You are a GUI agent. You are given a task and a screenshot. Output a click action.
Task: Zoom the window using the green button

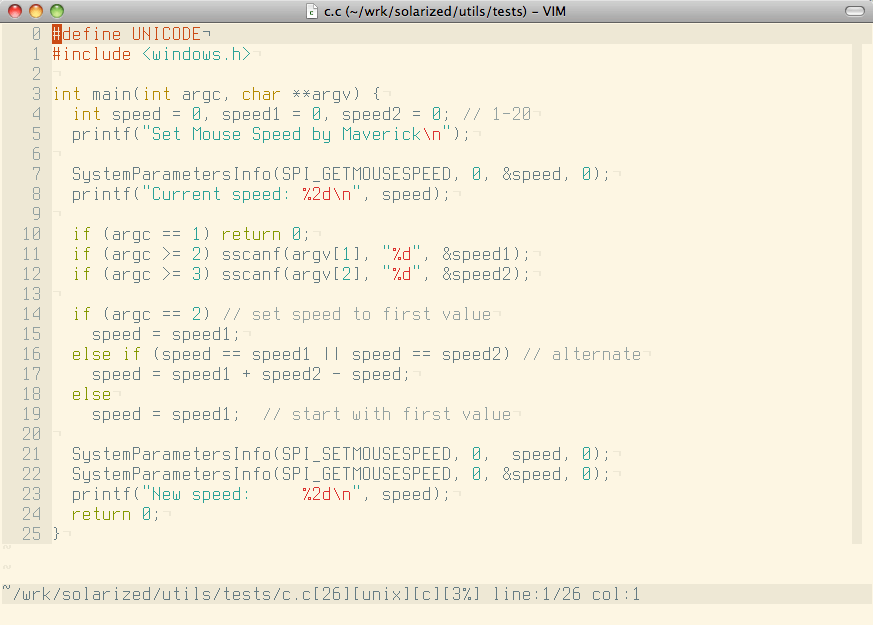pos(56,11)
